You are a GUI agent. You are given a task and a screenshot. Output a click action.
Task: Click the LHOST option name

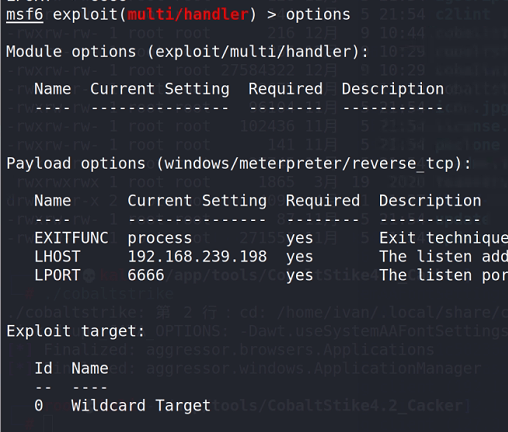click(57, 257)
